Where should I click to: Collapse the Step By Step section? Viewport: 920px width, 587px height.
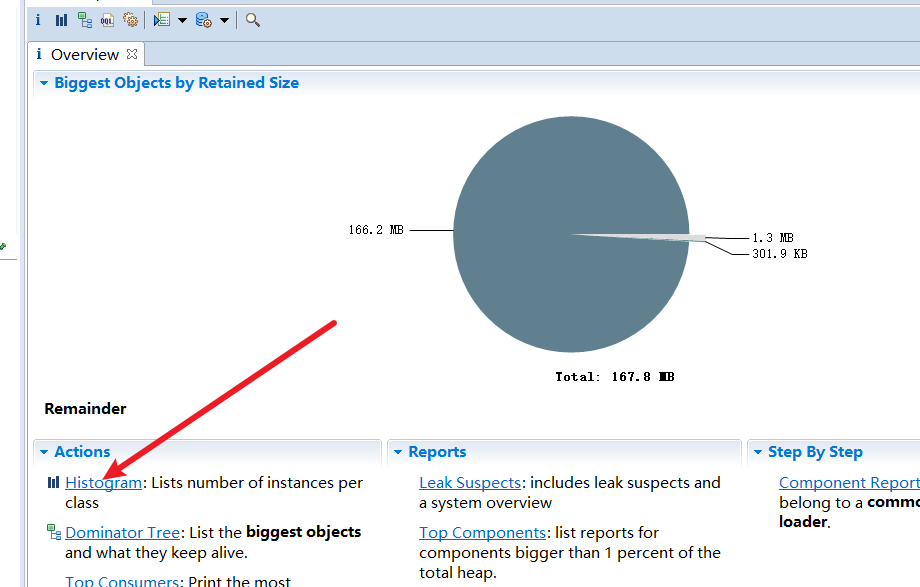[x=758, y=452]
